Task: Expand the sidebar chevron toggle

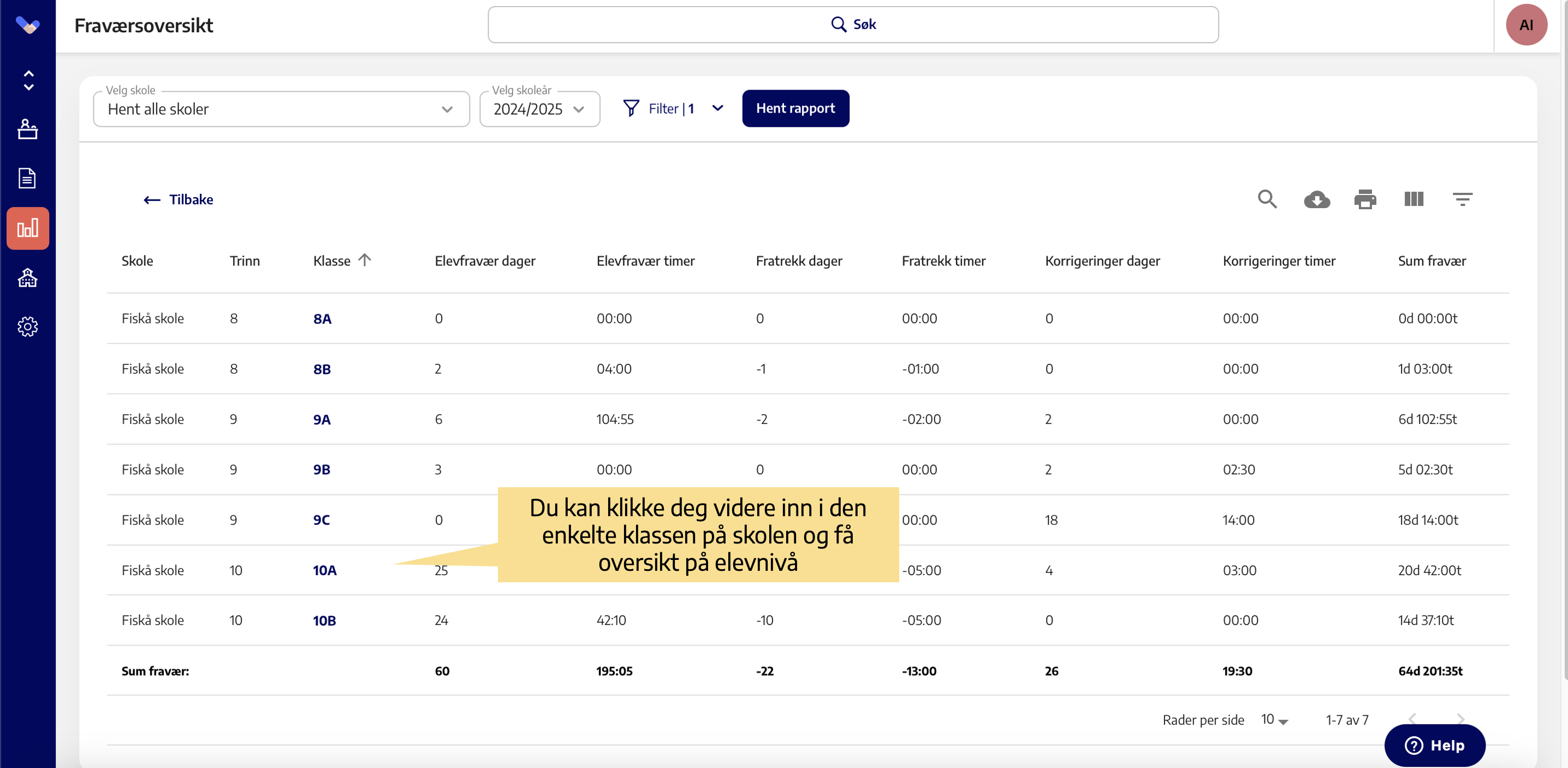Action: pyautogui.click(x=28, y=80)
